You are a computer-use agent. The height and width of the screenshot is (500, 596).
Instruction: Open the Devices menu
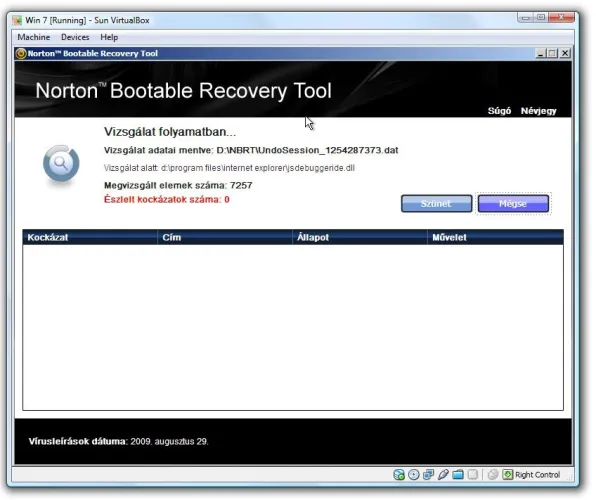click(x=75, y=37)
